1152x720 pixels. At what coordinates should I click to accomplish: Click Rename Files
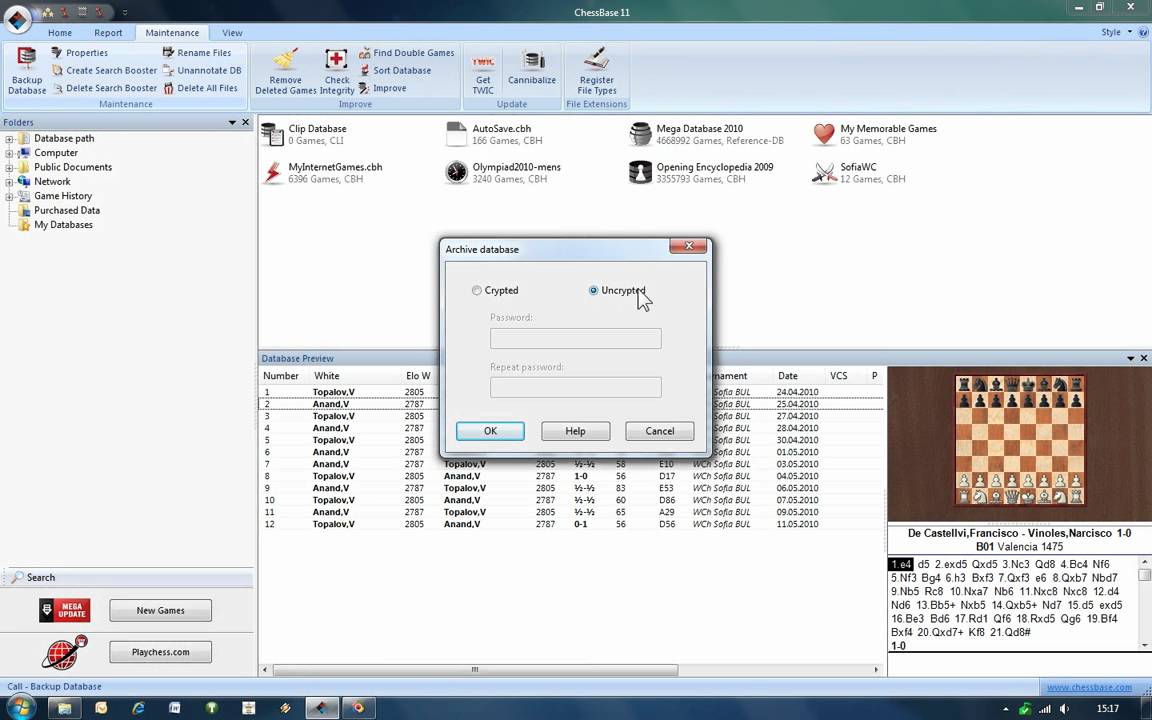(197, 53)
